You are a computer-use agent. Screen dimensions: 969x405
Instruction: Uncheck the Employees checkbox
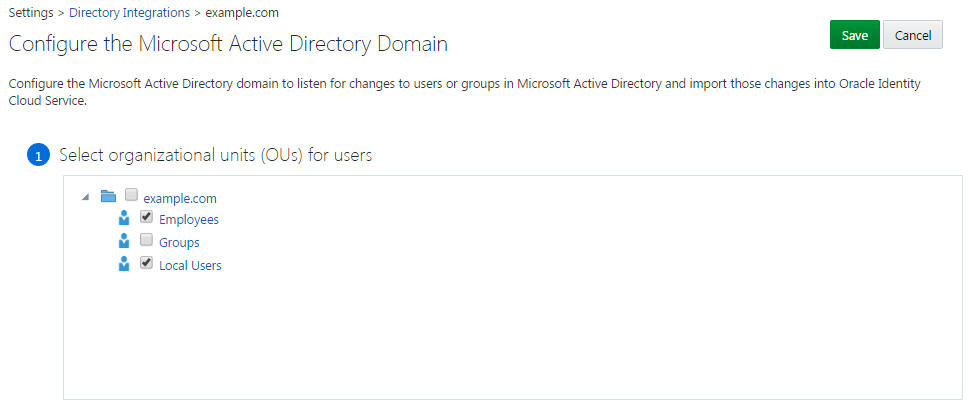pyautogui.click(x=147, y=217)
